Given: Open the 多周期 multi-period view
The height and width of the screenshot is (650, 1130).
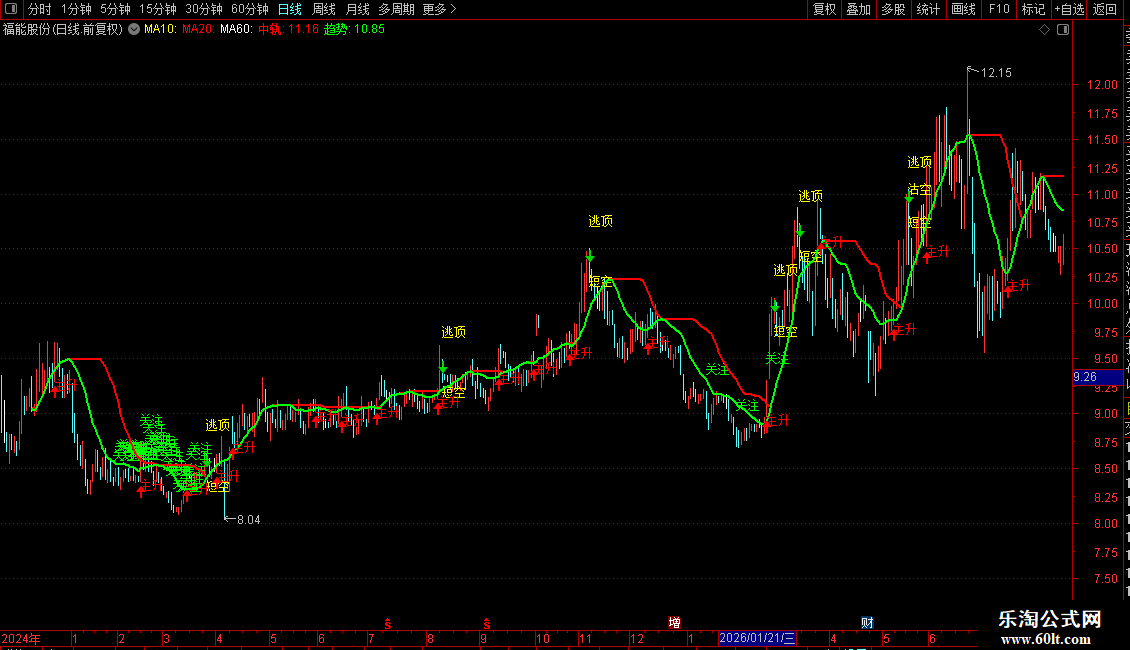Looking at the screenshot, I should [396, 9].
